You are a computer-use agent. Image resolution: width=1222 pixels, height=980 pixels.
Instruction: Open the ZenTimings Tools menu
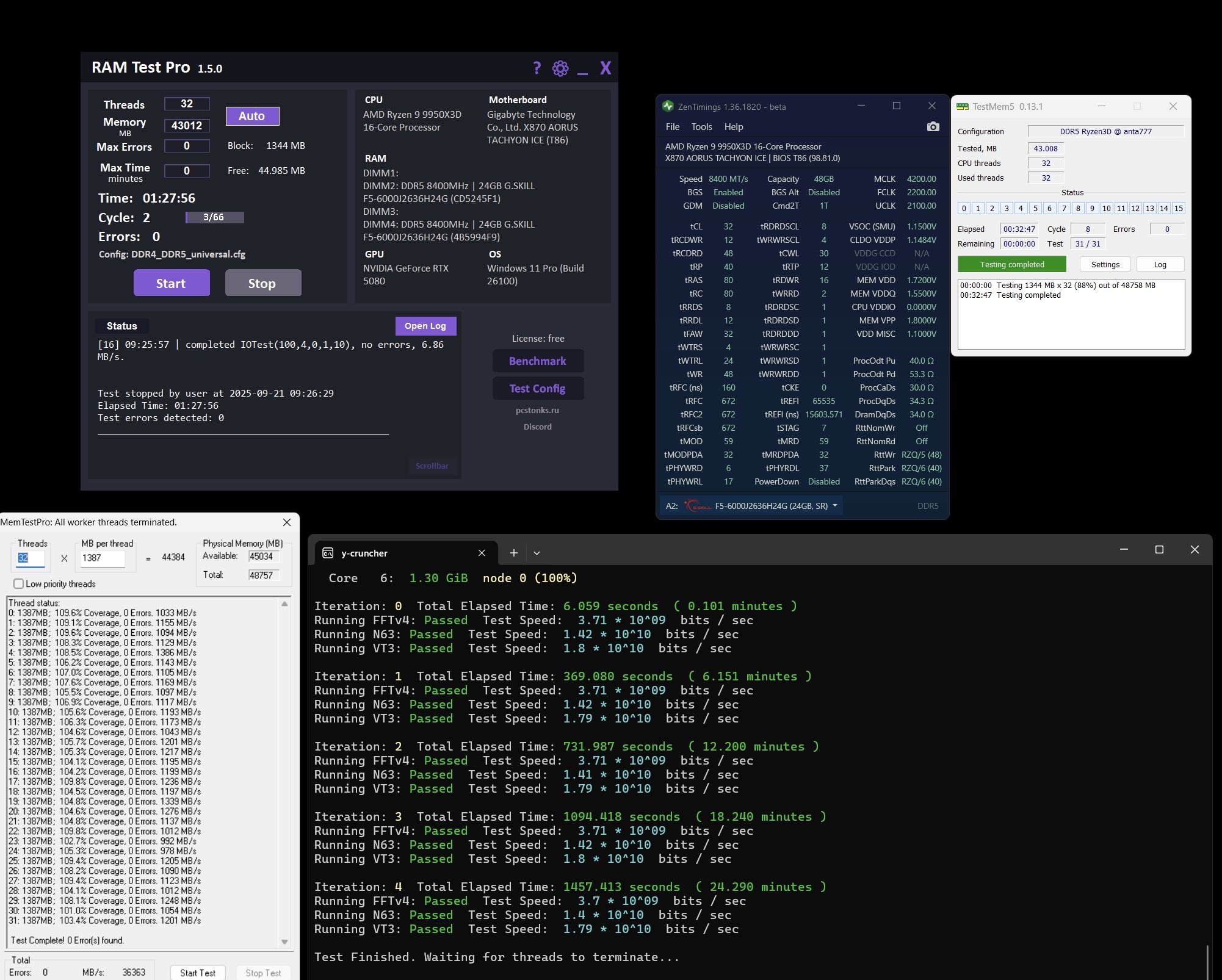pos(701,127)
